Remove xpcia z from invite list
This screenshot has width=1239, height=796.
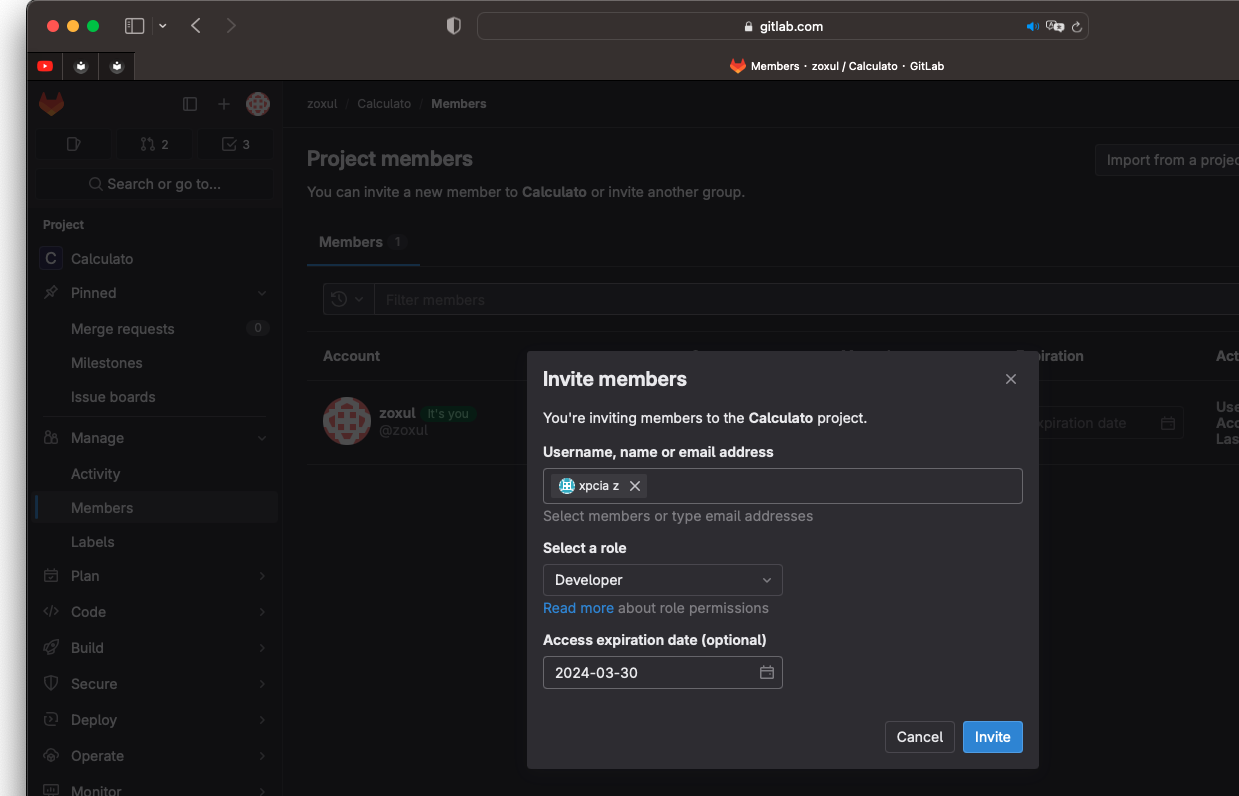pos(635,486)
